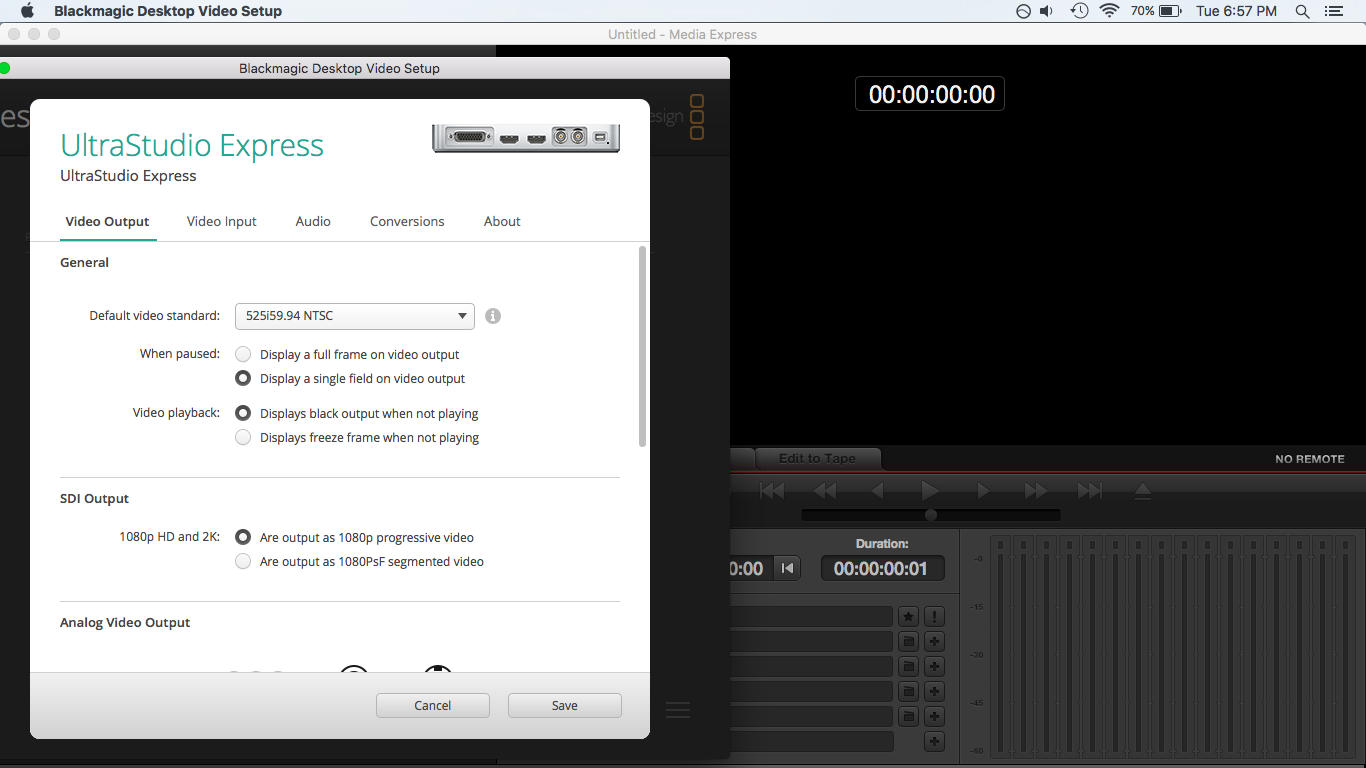The image size is (1366, 768).
Task: Switch to Edit to Tape tab
Action: (x=818, y=458)
